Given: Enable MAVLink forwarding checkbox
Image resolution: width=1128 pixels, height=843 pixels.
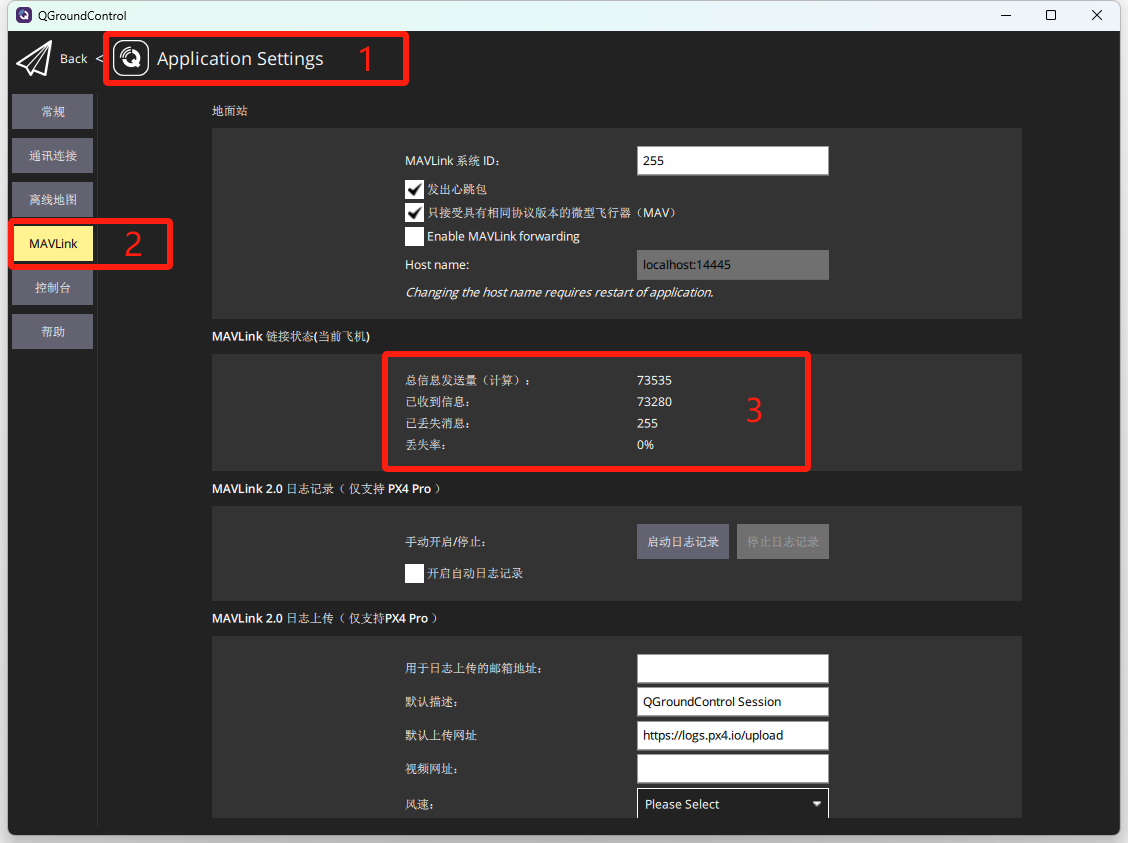Looking at the screenshot, I should tap(414, 237).
